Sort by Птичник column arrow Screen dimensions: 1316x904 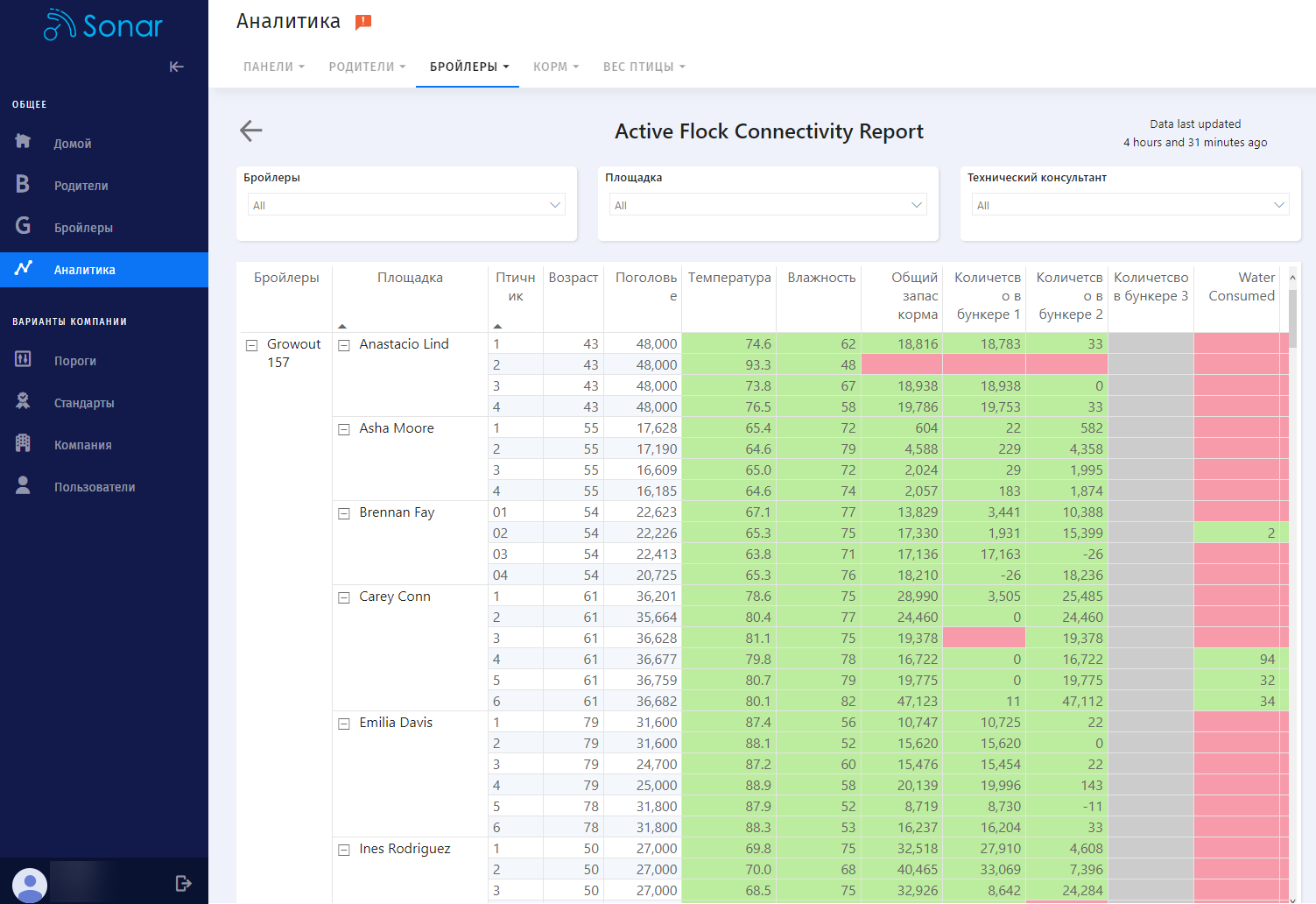tap(497, 326)
